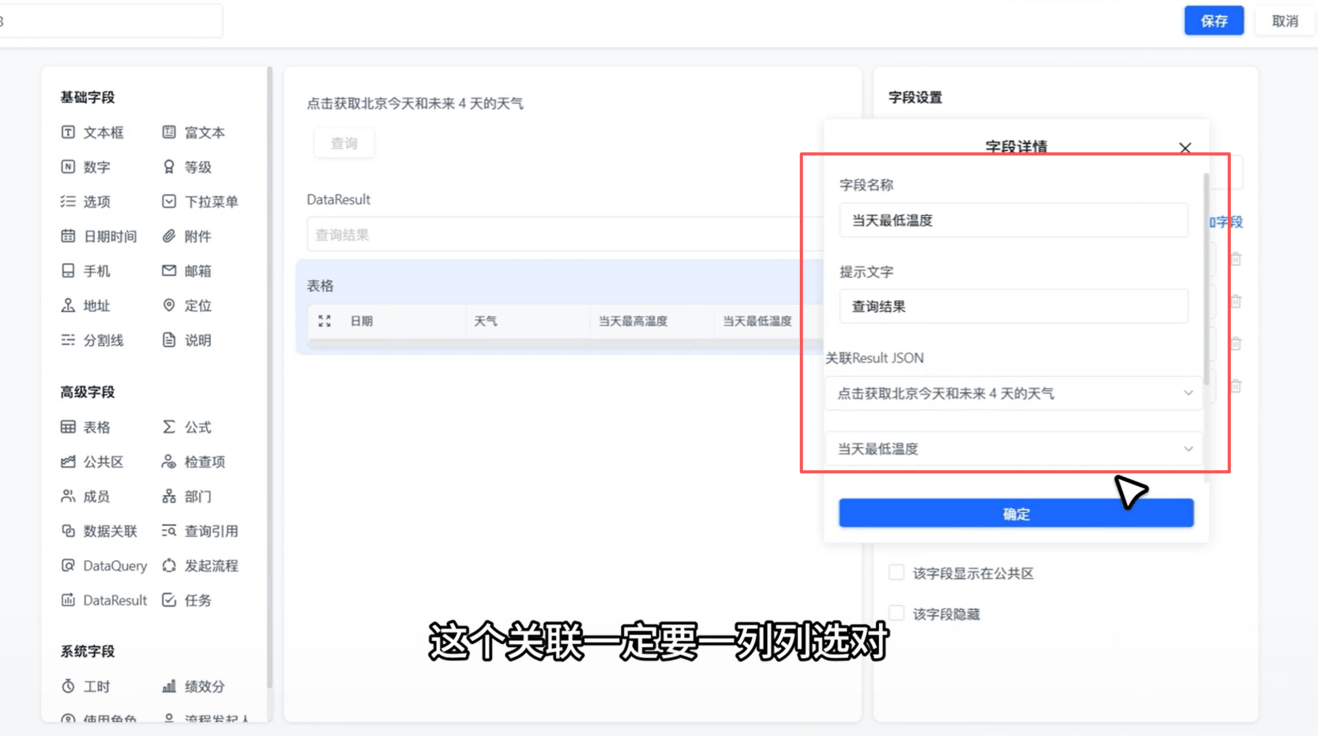Add a 数字 field
This screenshot has width=1318, height=736.
85,167
